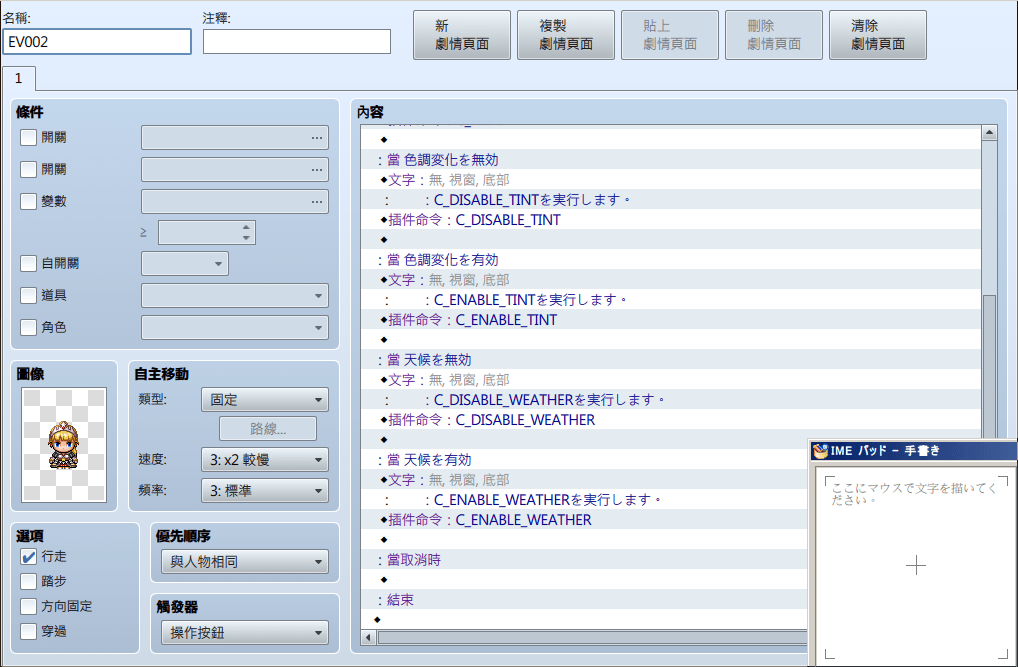
Task: Select text line C_DISABLE_TINTを実行します
Action: pyautogui.click(x=671, y=199)
